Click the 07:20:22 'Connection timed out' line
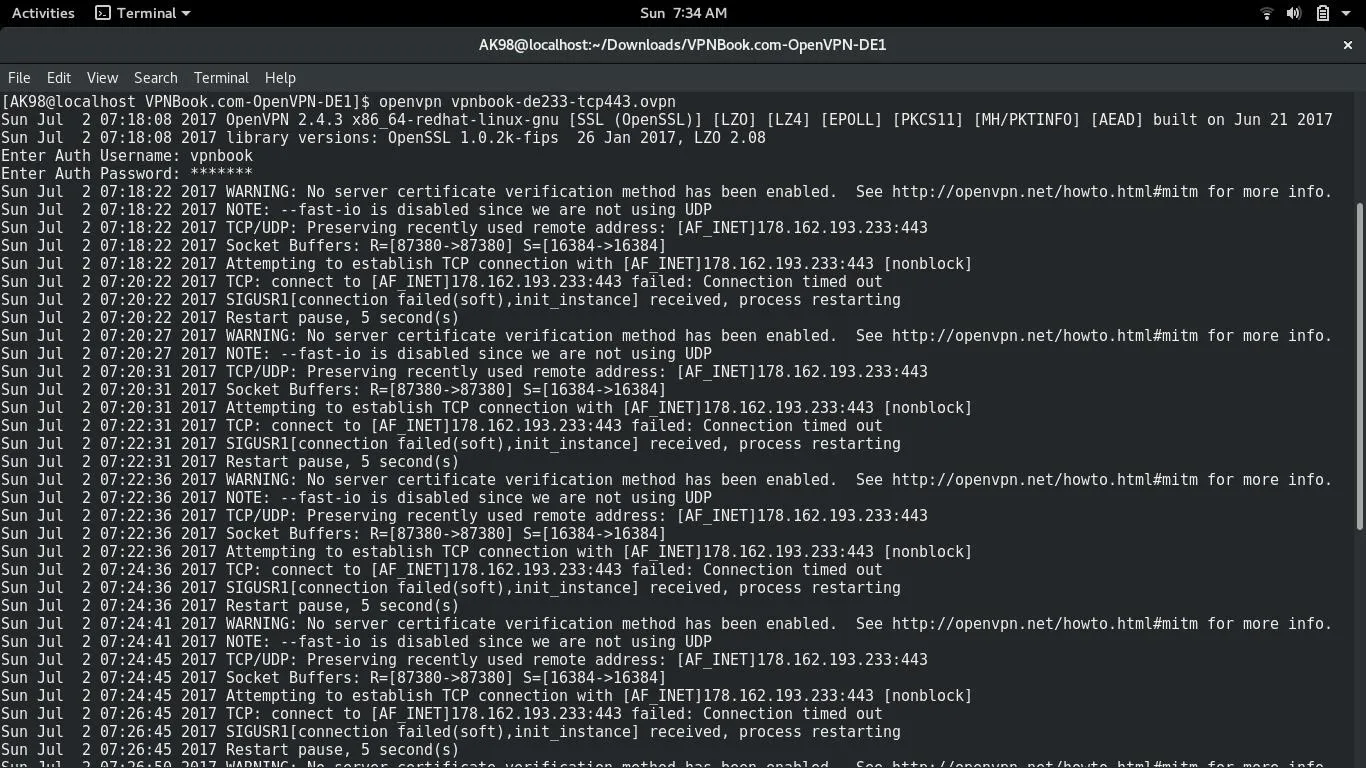The image size is (1366, 768). pyautogui.click(x=442, y=282)
